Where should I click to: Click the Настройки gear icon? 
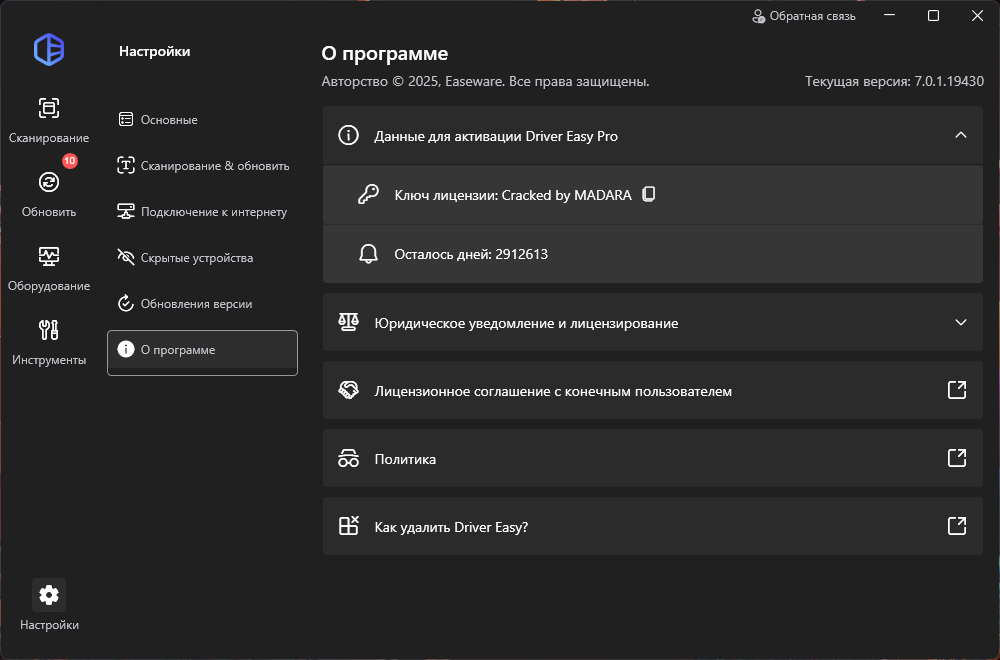tap(49, 595)
